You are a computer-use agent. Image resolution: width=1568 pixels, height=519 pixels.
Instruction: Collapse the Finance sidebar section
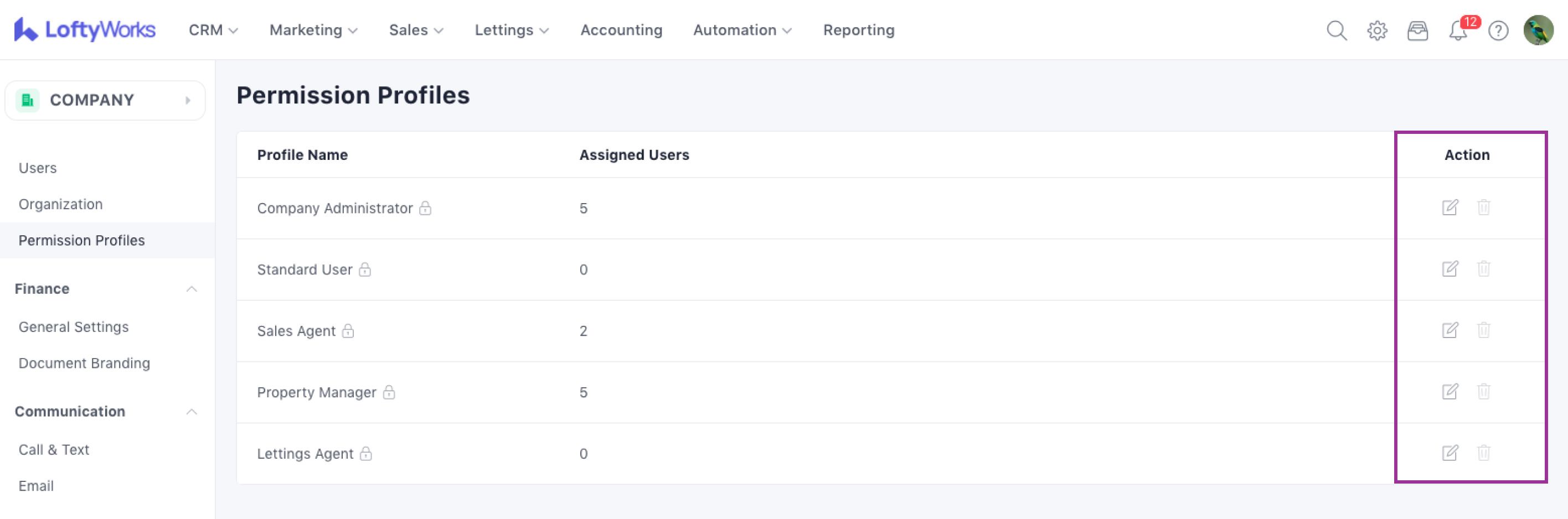(x=191, y=289)
